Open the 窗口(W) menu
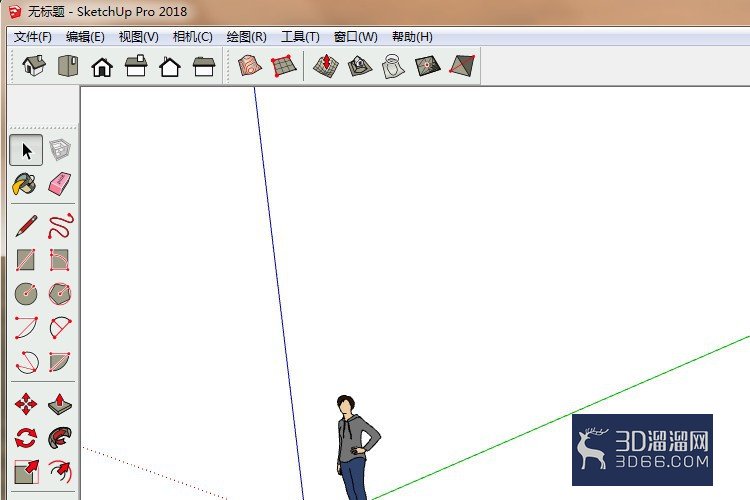Viewport: 750px width, 500px height. pyautogui.click(x=355, y=37)
